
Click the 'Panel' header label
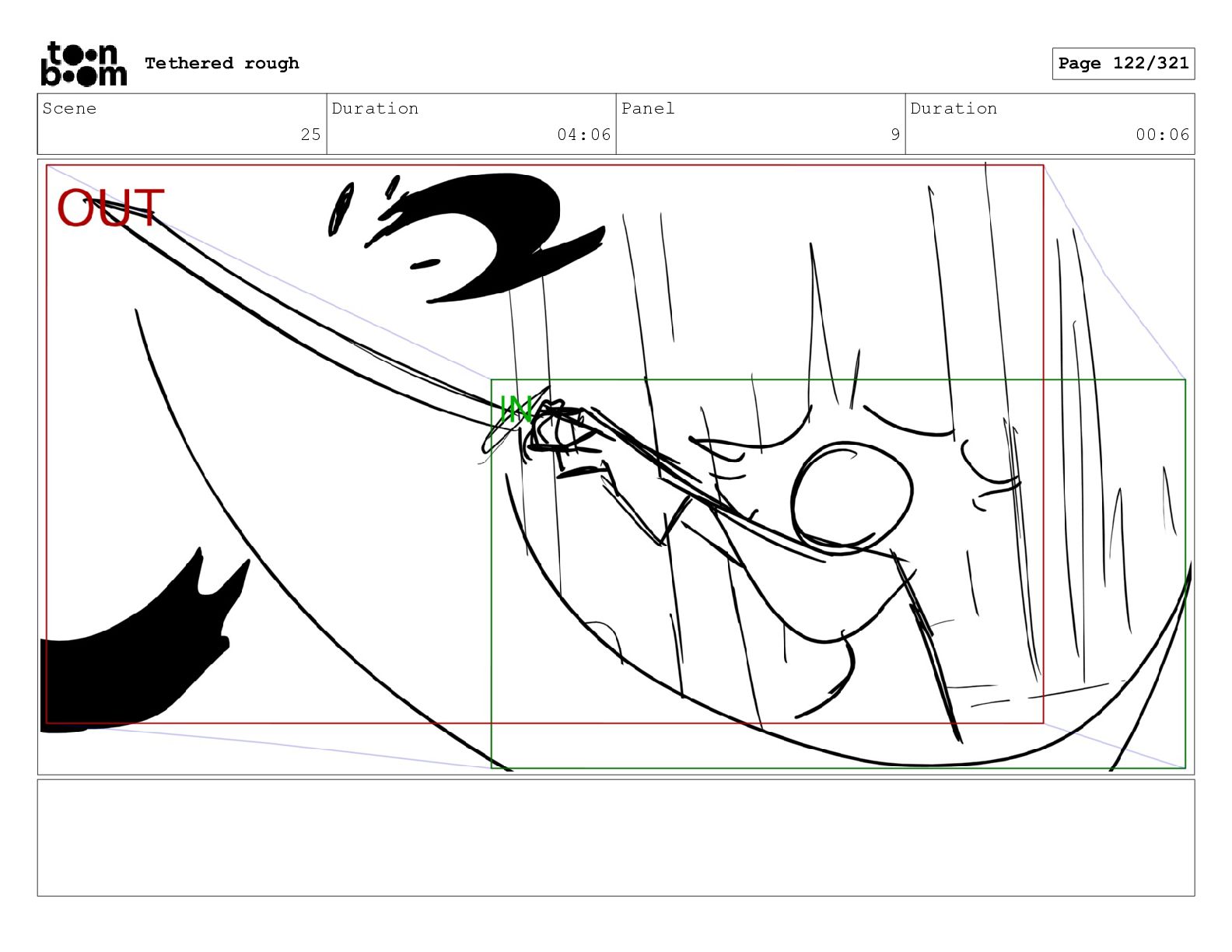coord(647,108)
